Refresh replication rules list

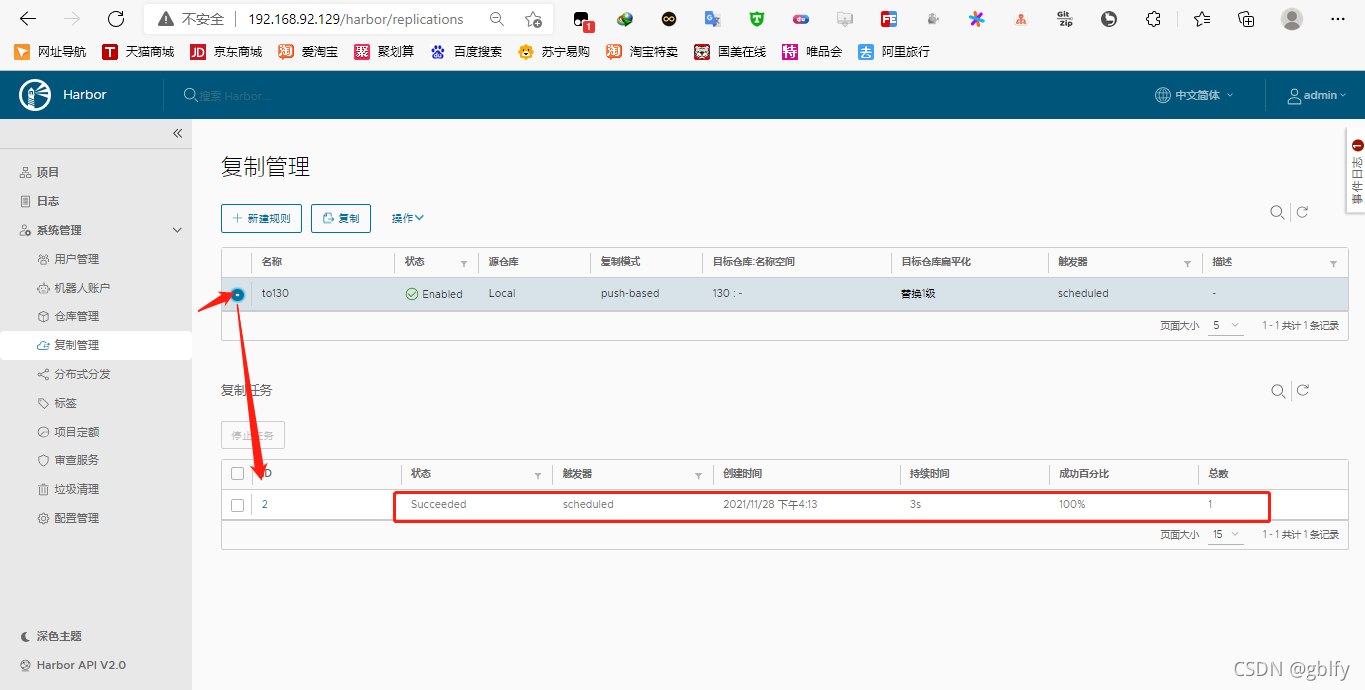click(x=1302, y=212)
